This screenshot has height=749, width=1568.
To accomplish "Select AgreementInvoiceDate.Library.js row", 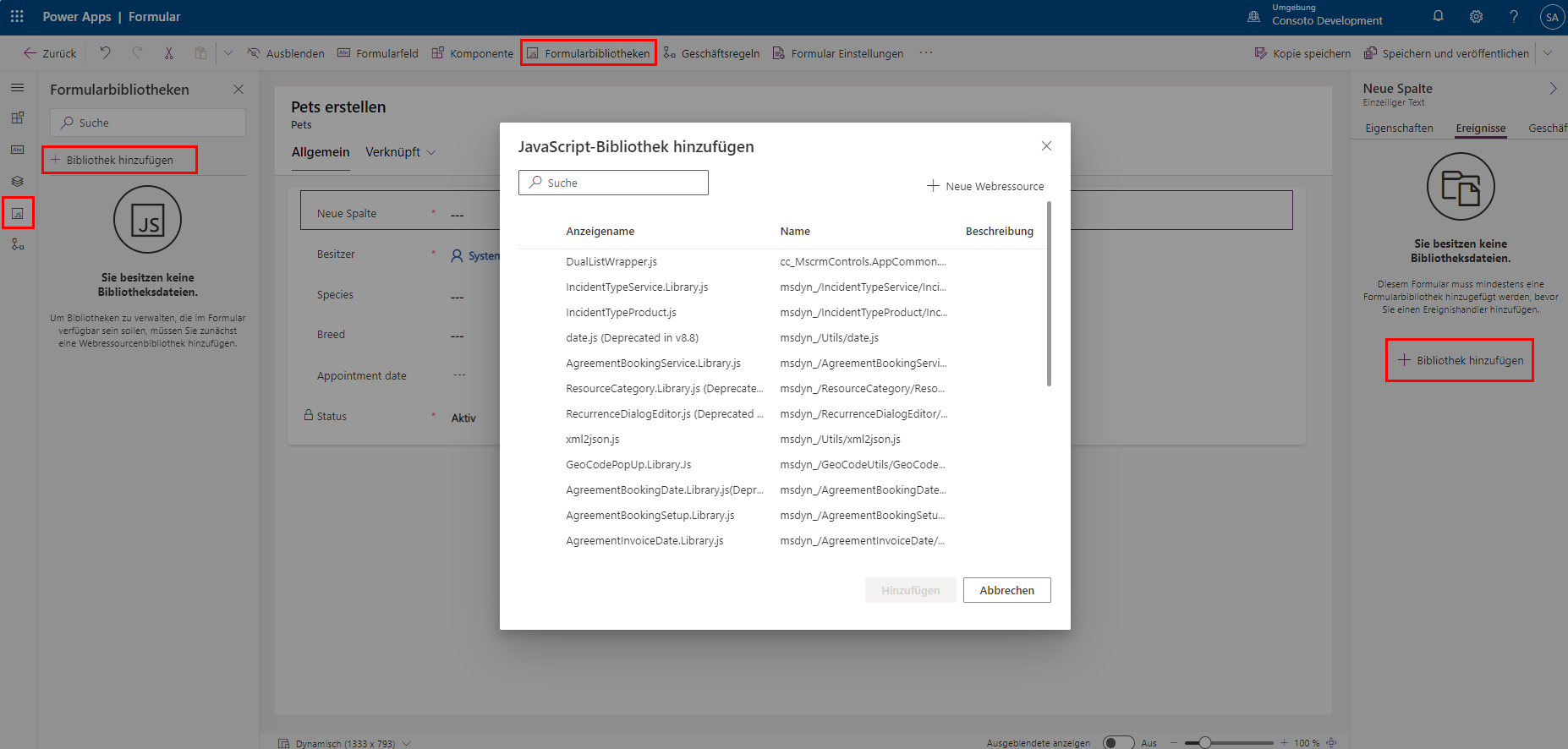I will tap(781, 540).
